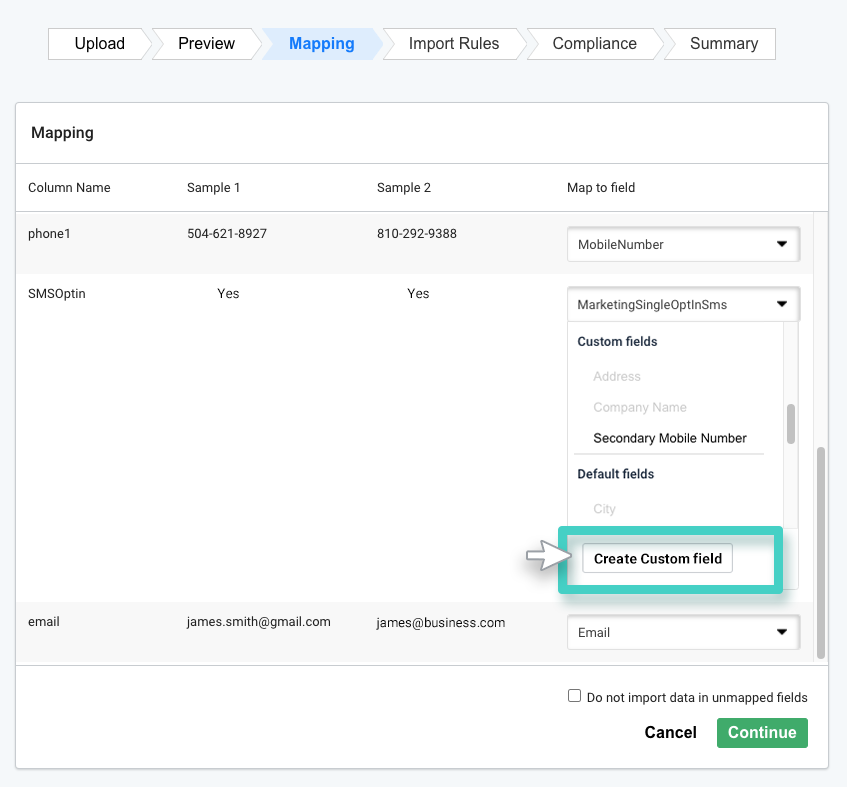Switch to the Upload step
Screen dimensions: 847x787
click(98, 43)
